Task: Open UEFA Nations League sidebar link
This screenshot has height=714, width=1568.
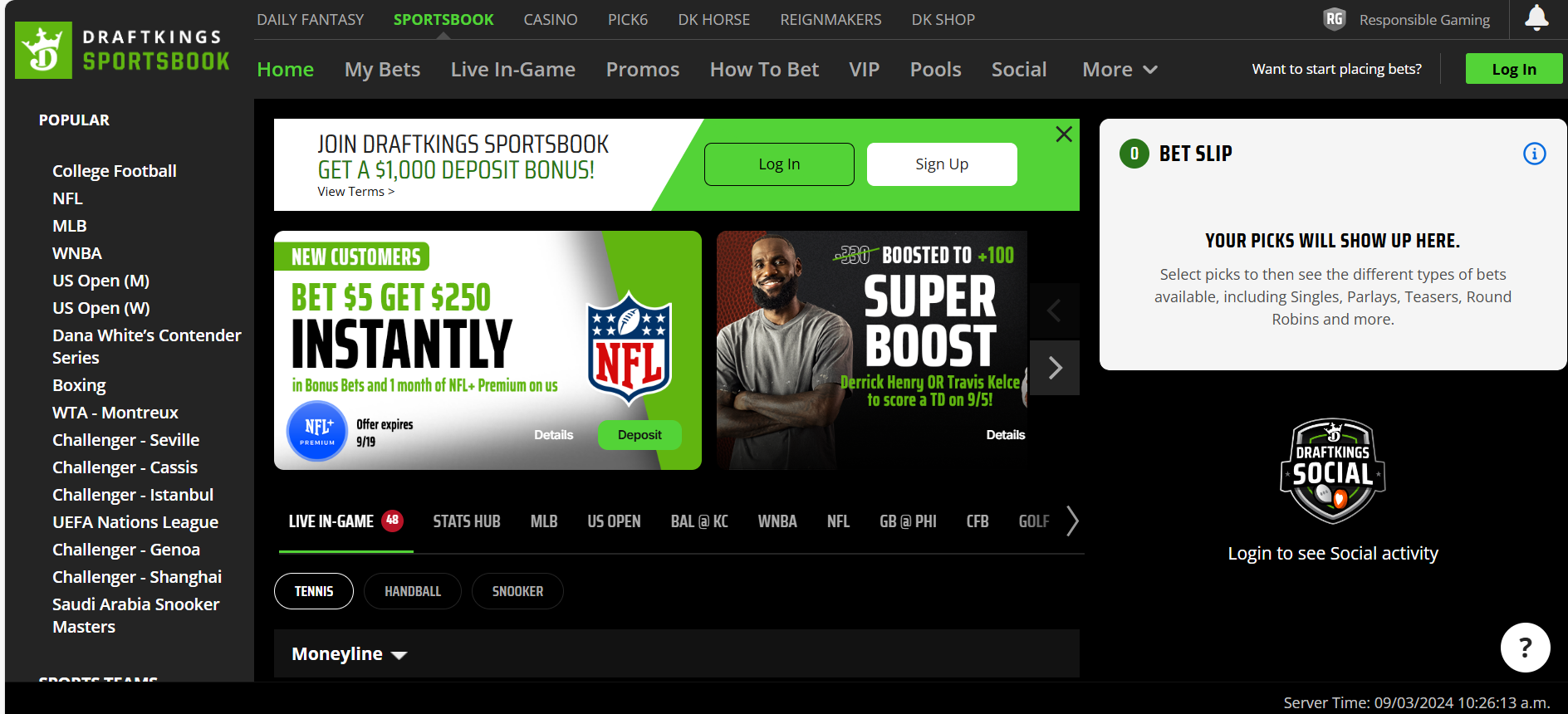Action: pyautogui.click(x=135, y=522)
